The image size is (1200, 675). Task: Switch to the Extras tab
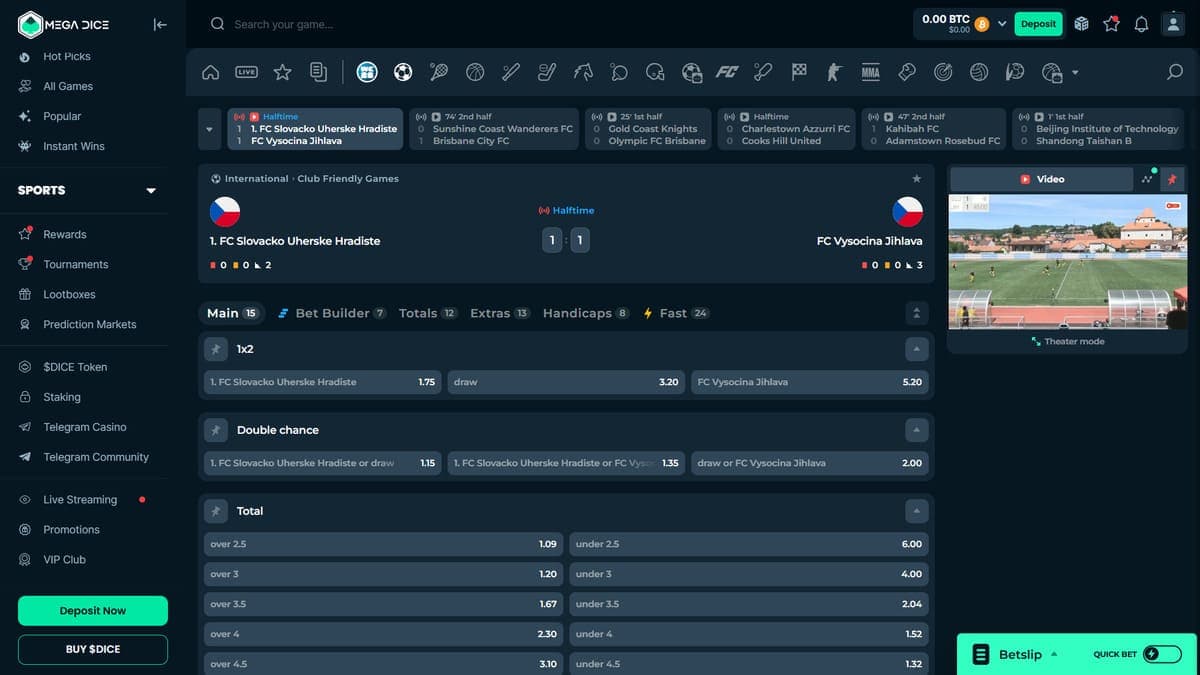pos(500,313)
